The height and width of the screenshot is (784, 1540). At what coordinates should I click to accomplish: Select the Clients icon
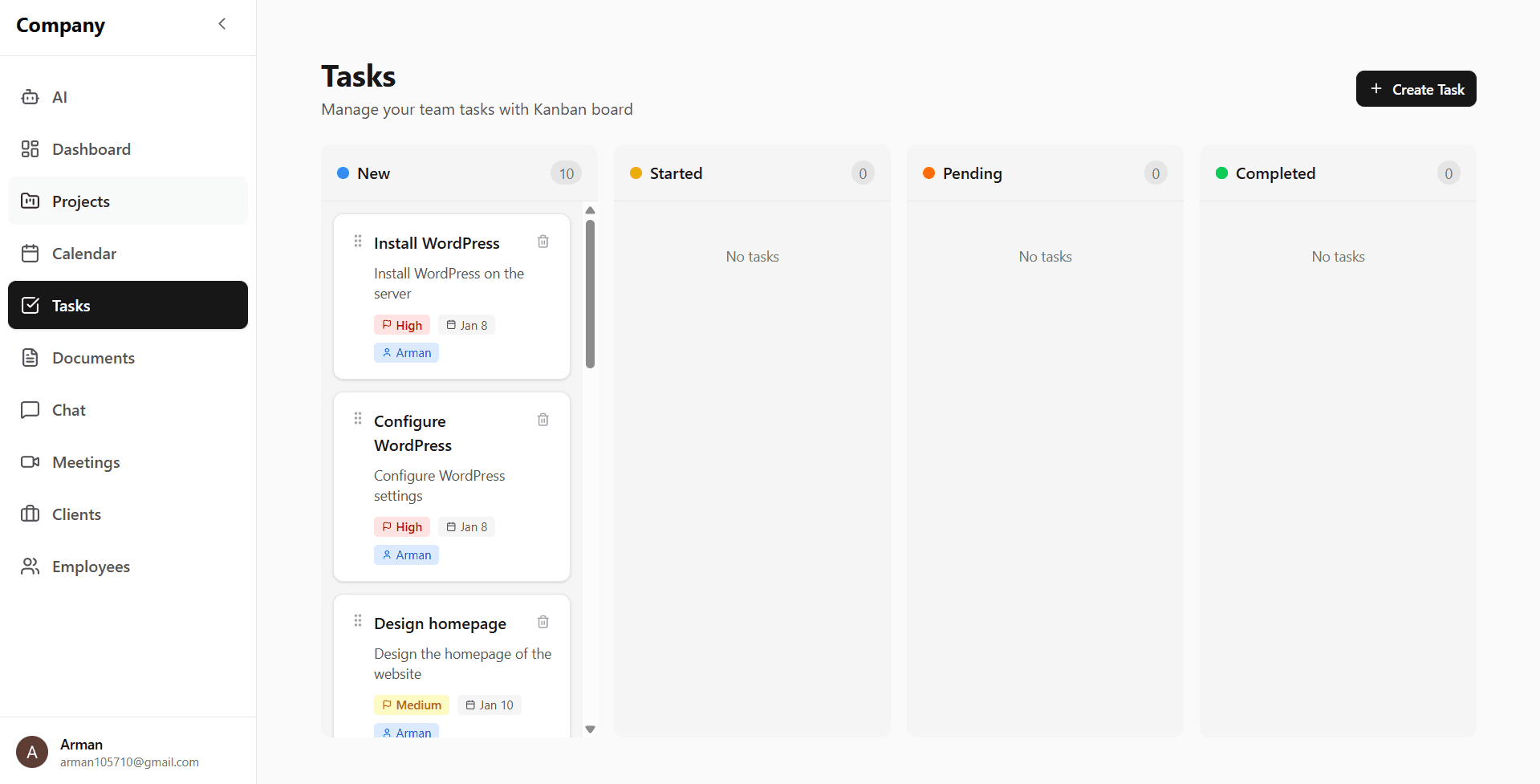30,514
